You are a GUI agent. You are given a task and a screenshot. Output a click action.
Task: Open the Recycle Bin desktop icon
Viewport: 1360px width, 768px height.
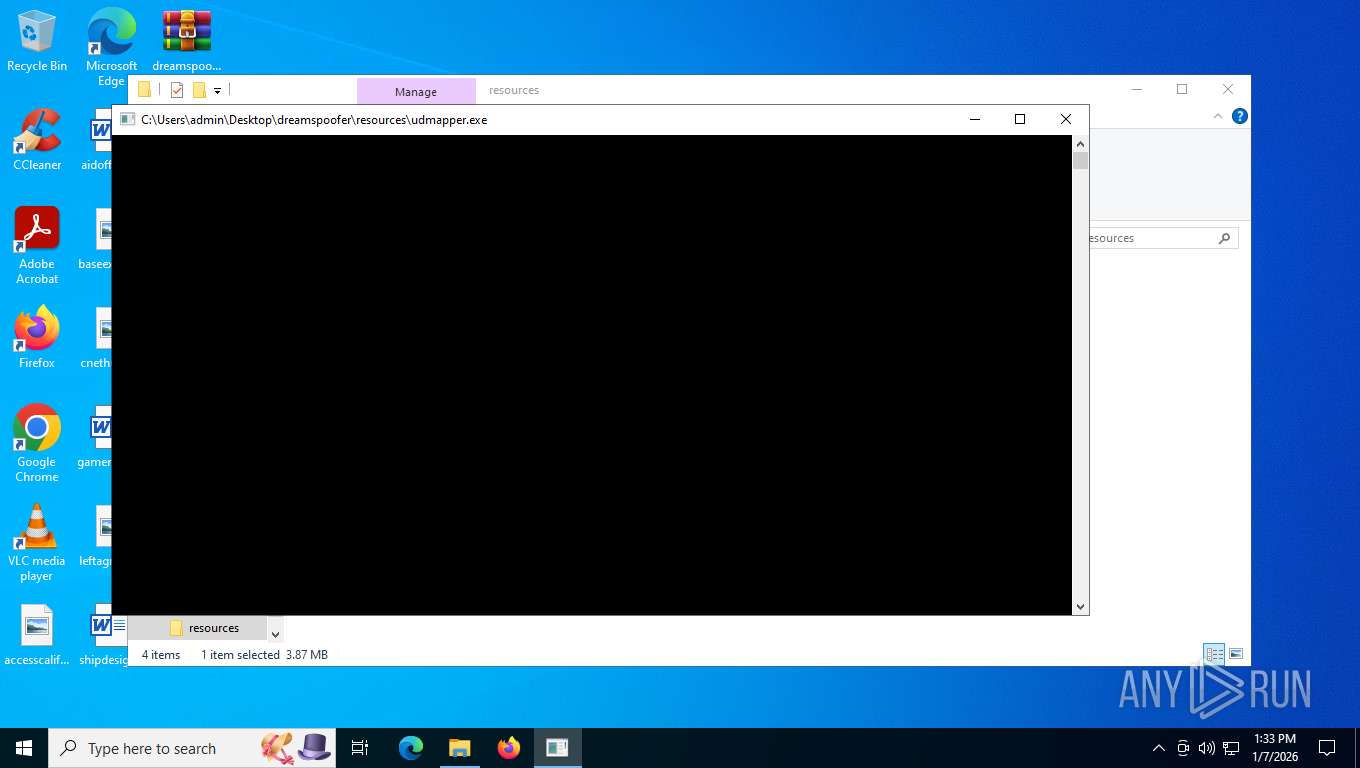click(x=37, y=40)
